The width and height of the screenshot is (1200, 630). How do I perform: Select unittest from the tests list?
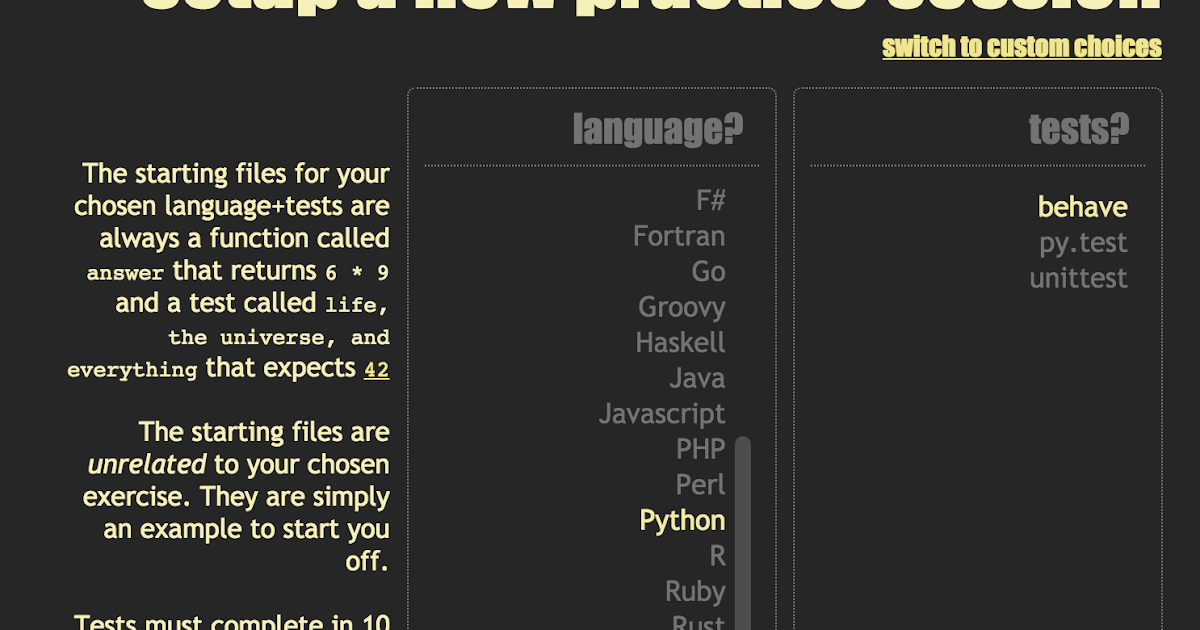click(x=1078, y=278)
